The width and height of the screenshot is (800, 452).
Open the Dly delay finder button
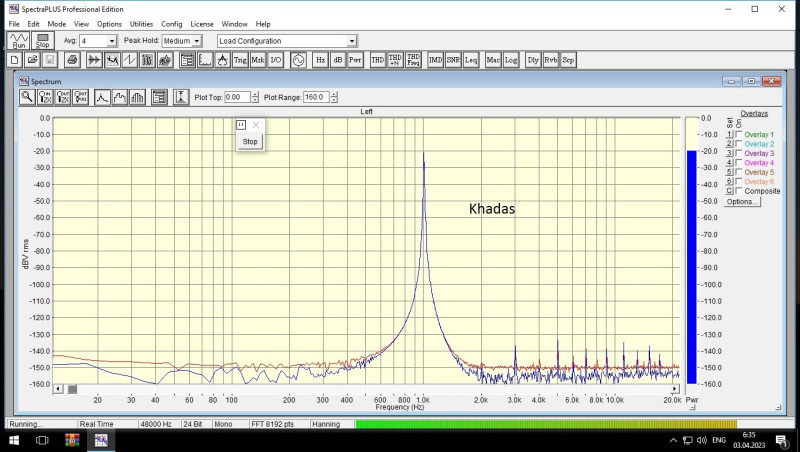point(533,60)
